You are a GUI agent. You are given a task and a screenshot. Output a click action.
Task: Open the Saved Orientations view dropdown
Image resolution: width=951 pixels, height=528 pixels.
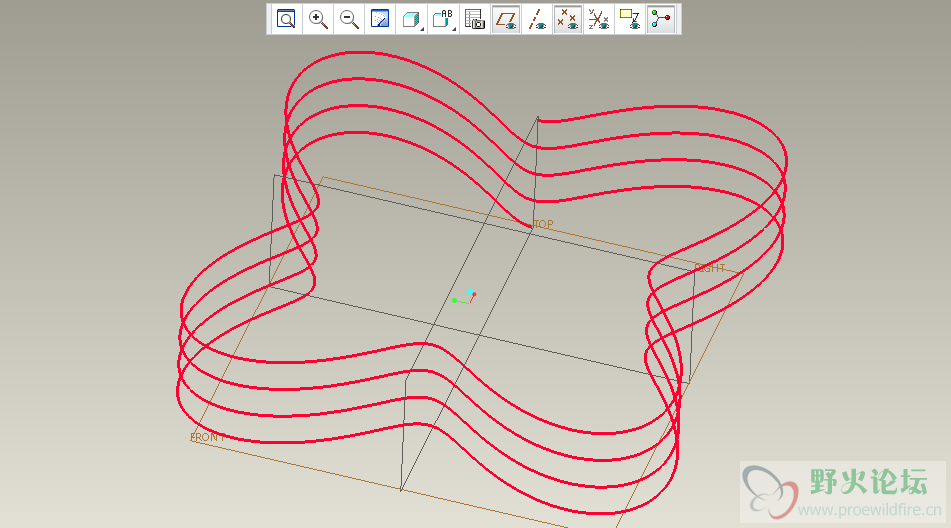click(x=442, y=19)
